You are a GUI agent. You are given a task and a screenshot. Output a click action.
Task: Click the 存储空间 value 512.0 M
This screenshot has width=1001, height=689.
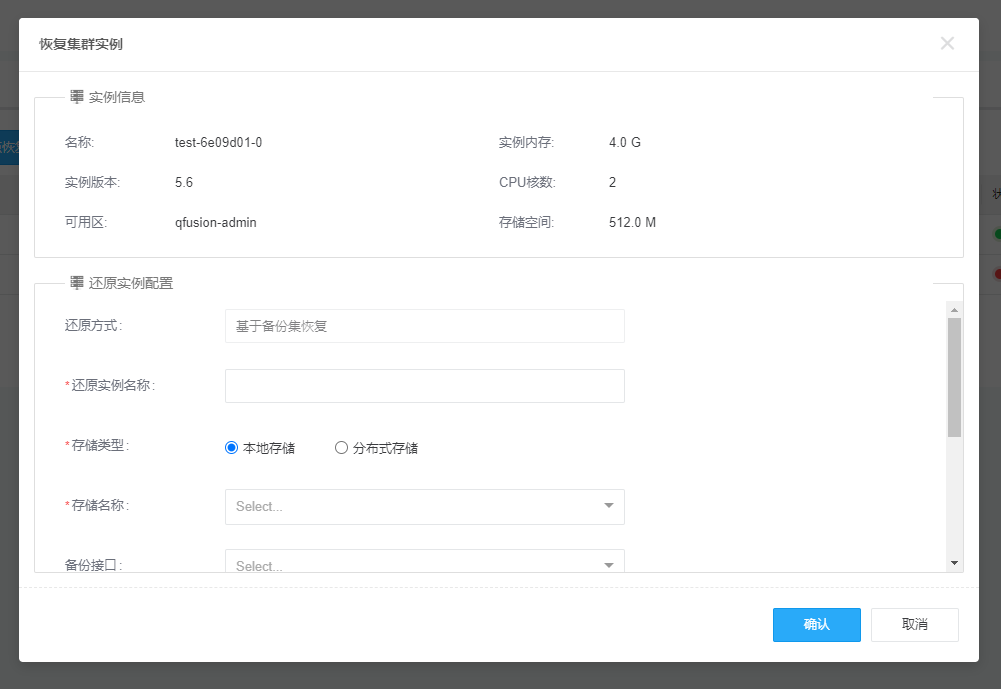[x=632, y=222]
